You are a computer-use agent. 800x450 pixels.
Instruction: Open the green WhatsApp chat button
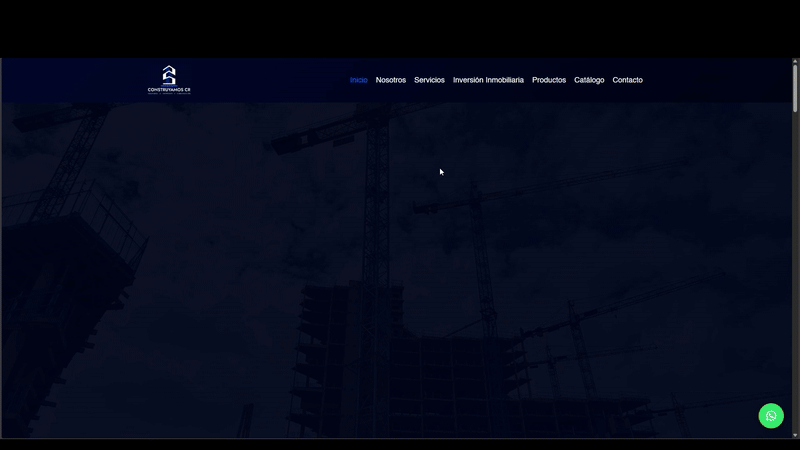(771, 416)
